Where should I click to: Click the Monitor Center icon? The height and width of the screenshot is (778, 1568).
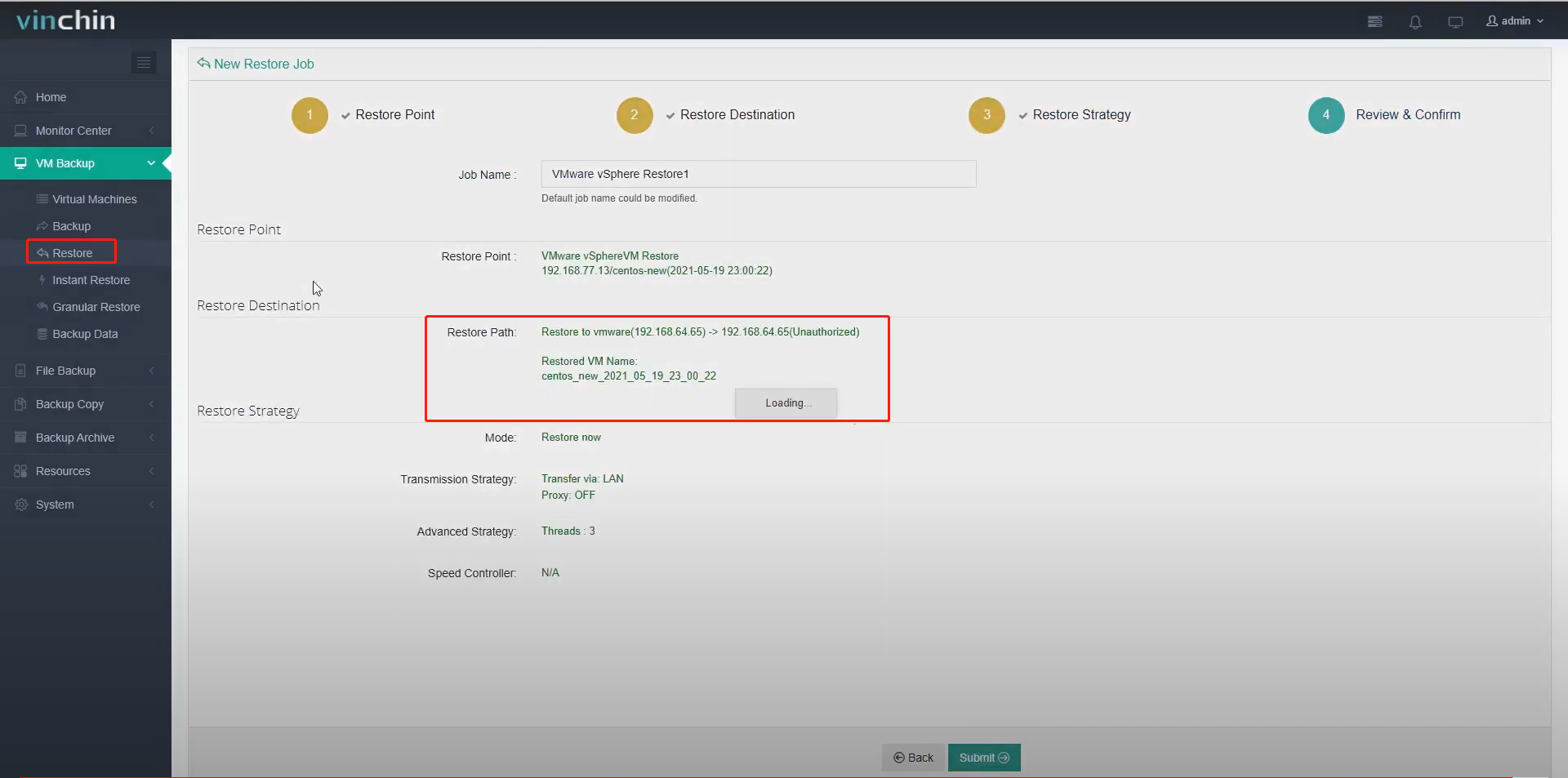20,131
